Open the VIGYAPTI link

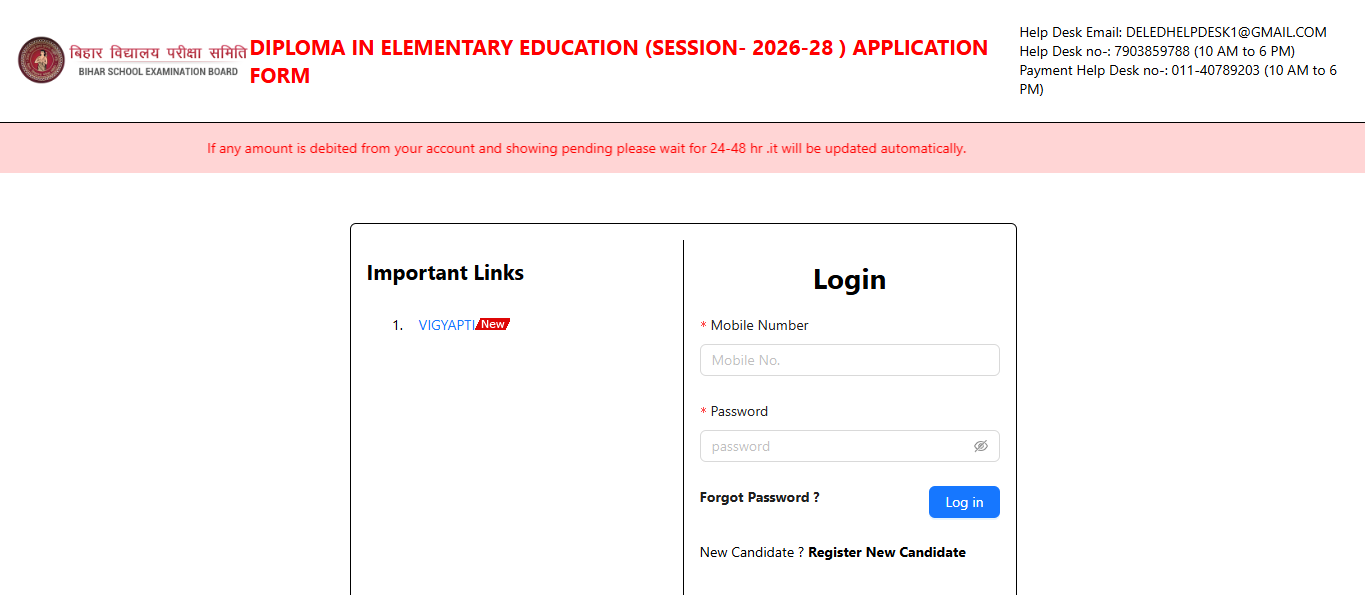coord(446,324)
